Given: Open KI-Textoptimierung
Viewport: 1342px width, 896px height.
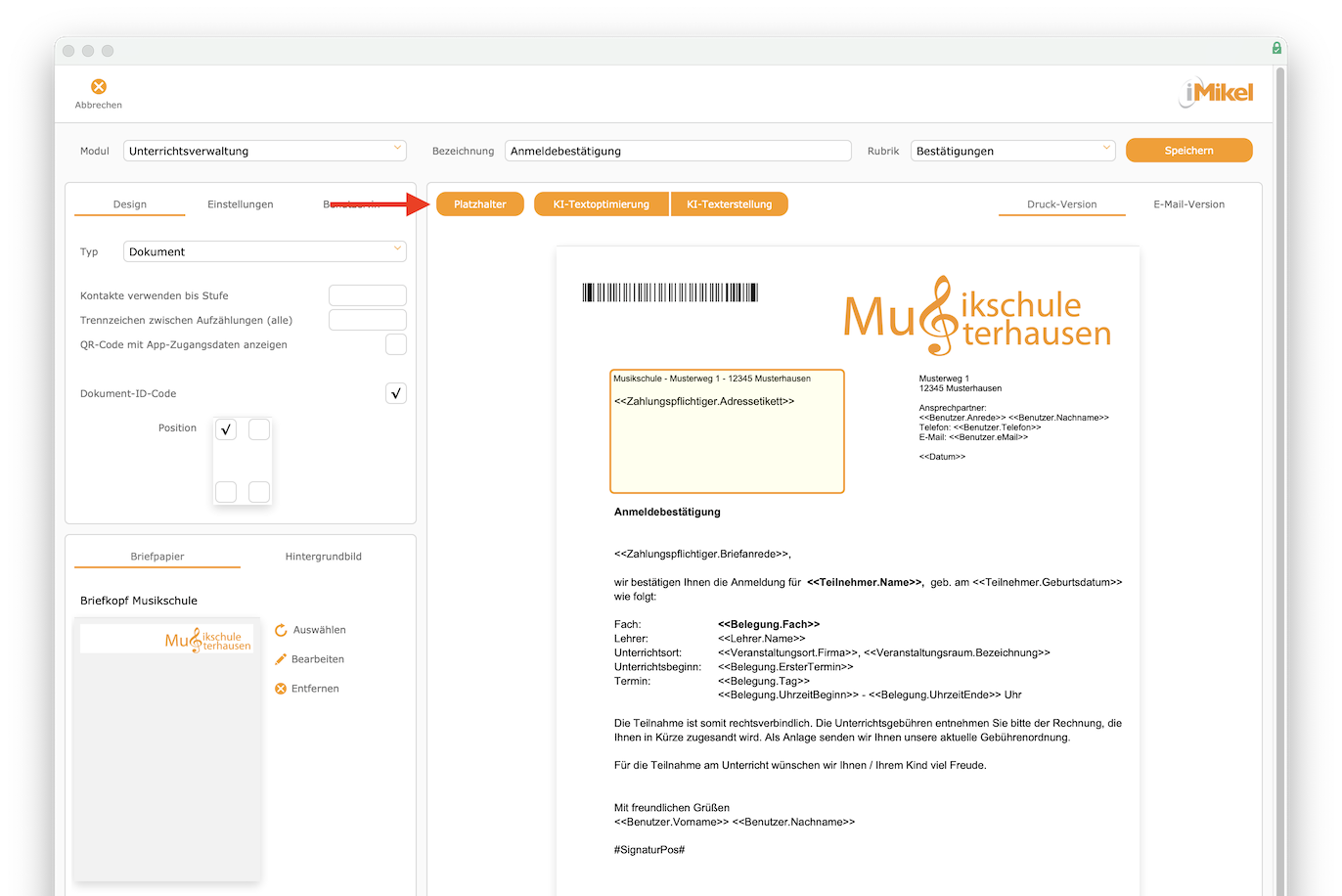Looking at the screenshot, I should click(602, 204).
